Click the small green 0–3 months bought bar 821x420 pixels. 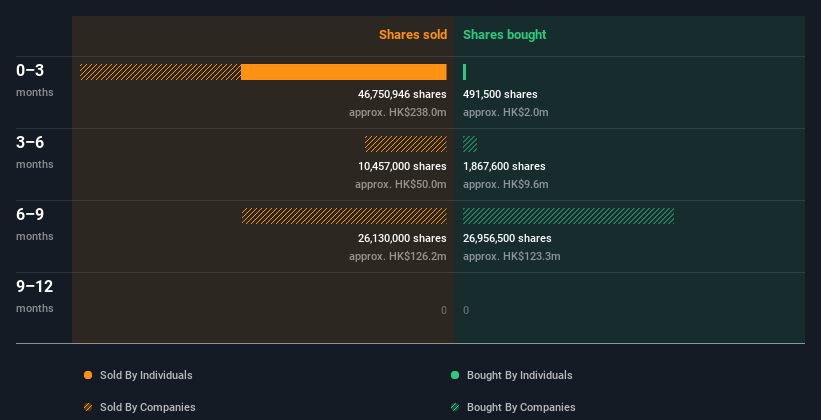(464, 72)
